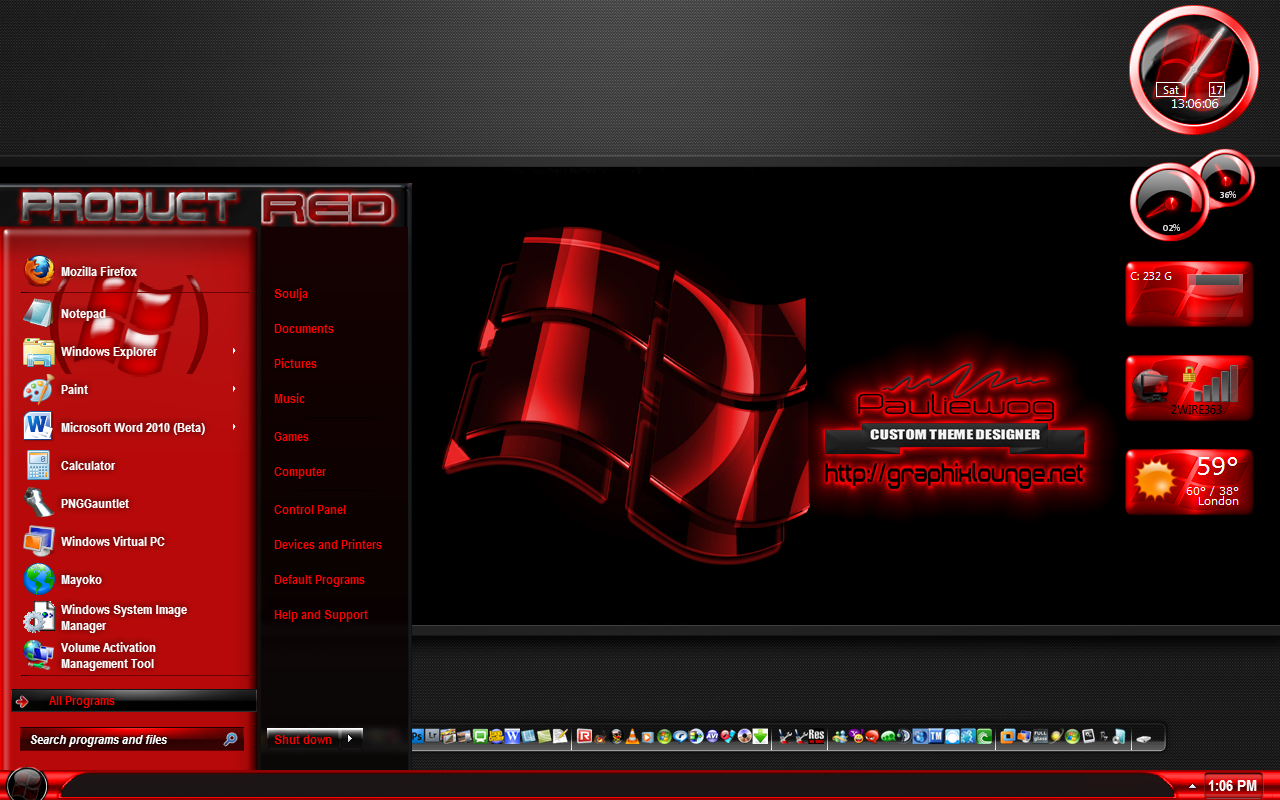Open Default Programs
The height and width of the screenshot is (800, 1280).
[319, 580]
